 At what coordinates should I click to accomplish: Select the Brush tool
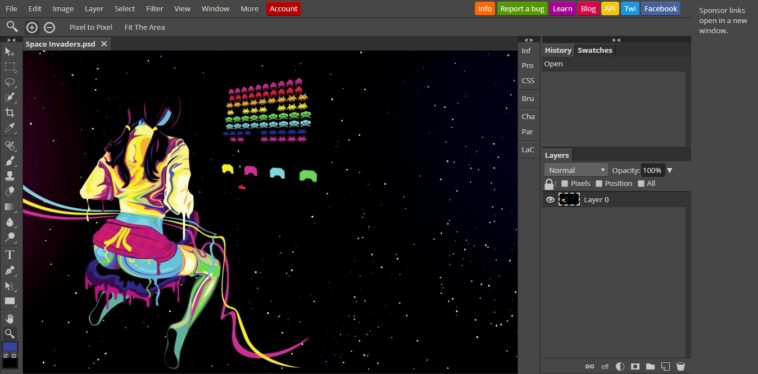(x=10, y=161)
